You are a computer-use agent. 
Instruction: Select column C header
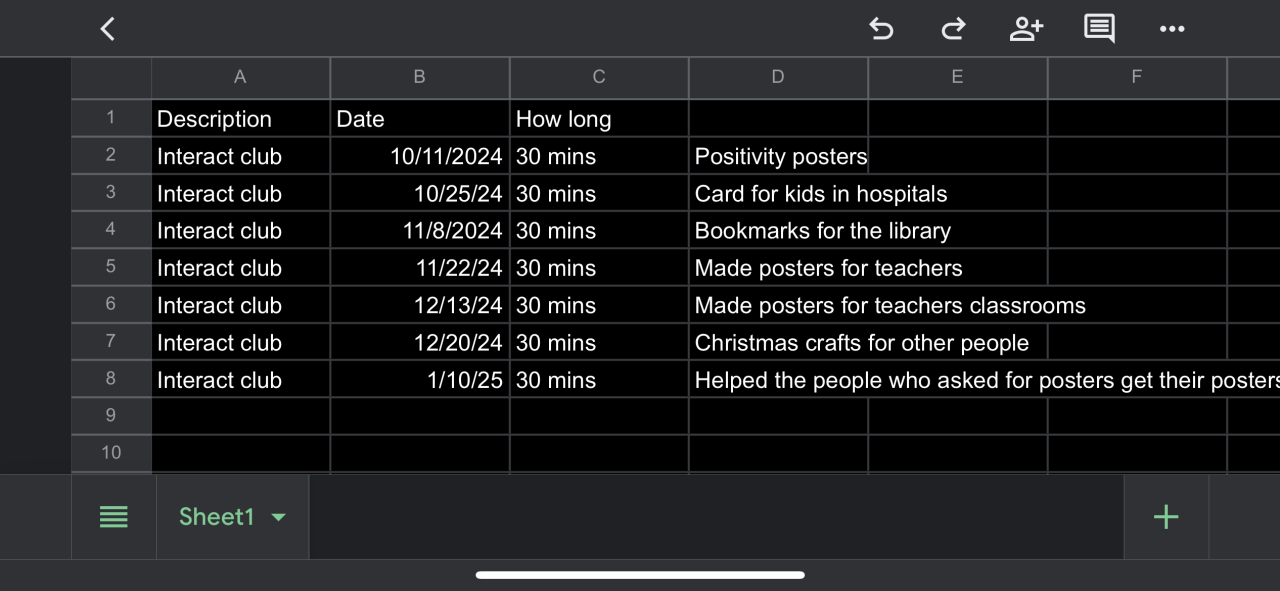tap(599, 77)
